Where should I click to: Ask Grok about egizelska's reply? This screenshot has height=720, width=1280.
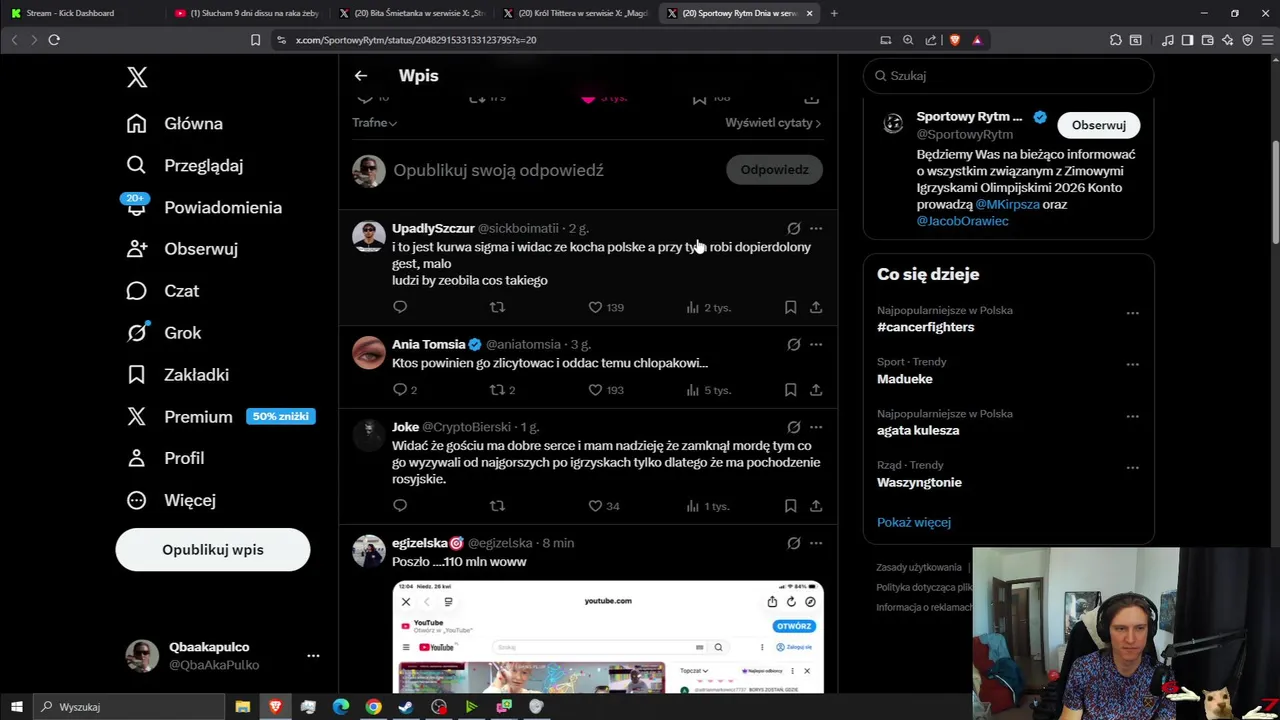[x=793, y=543]
